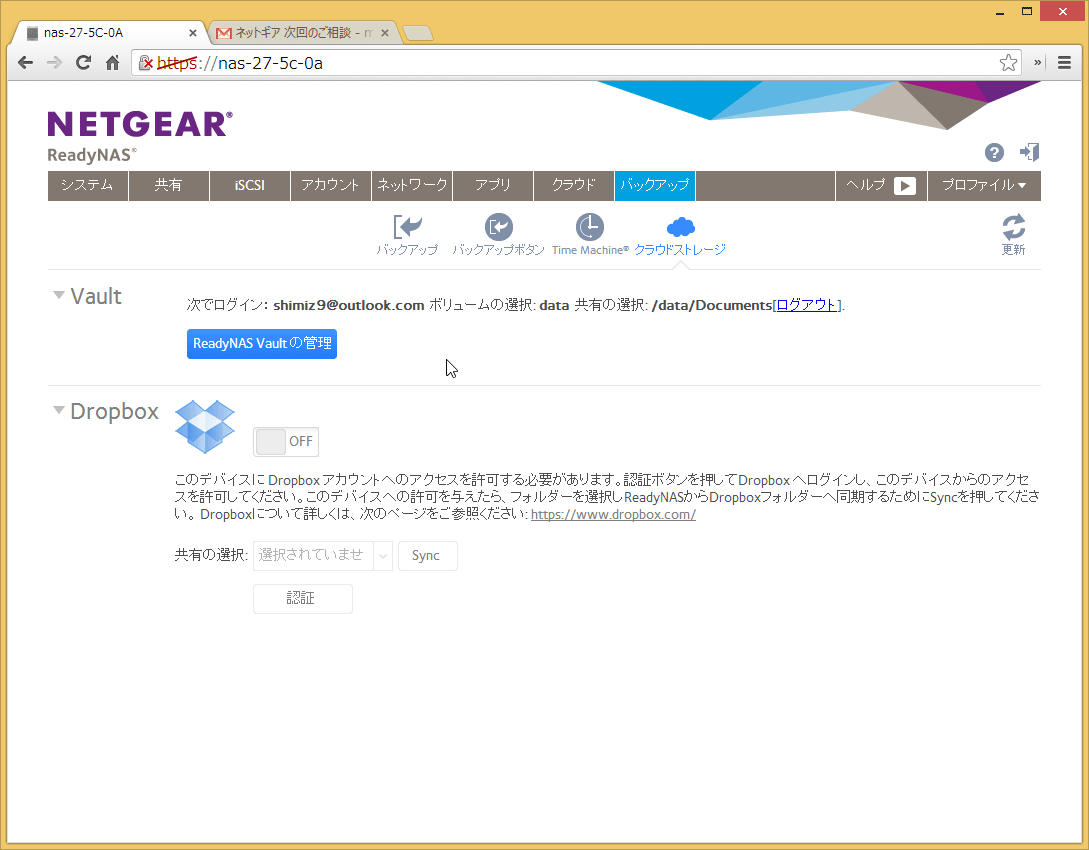Select the Time Machine clock icon
The width and height of the screenshot is (1089, 850).
pyautogui.click(x=590, y=227)
